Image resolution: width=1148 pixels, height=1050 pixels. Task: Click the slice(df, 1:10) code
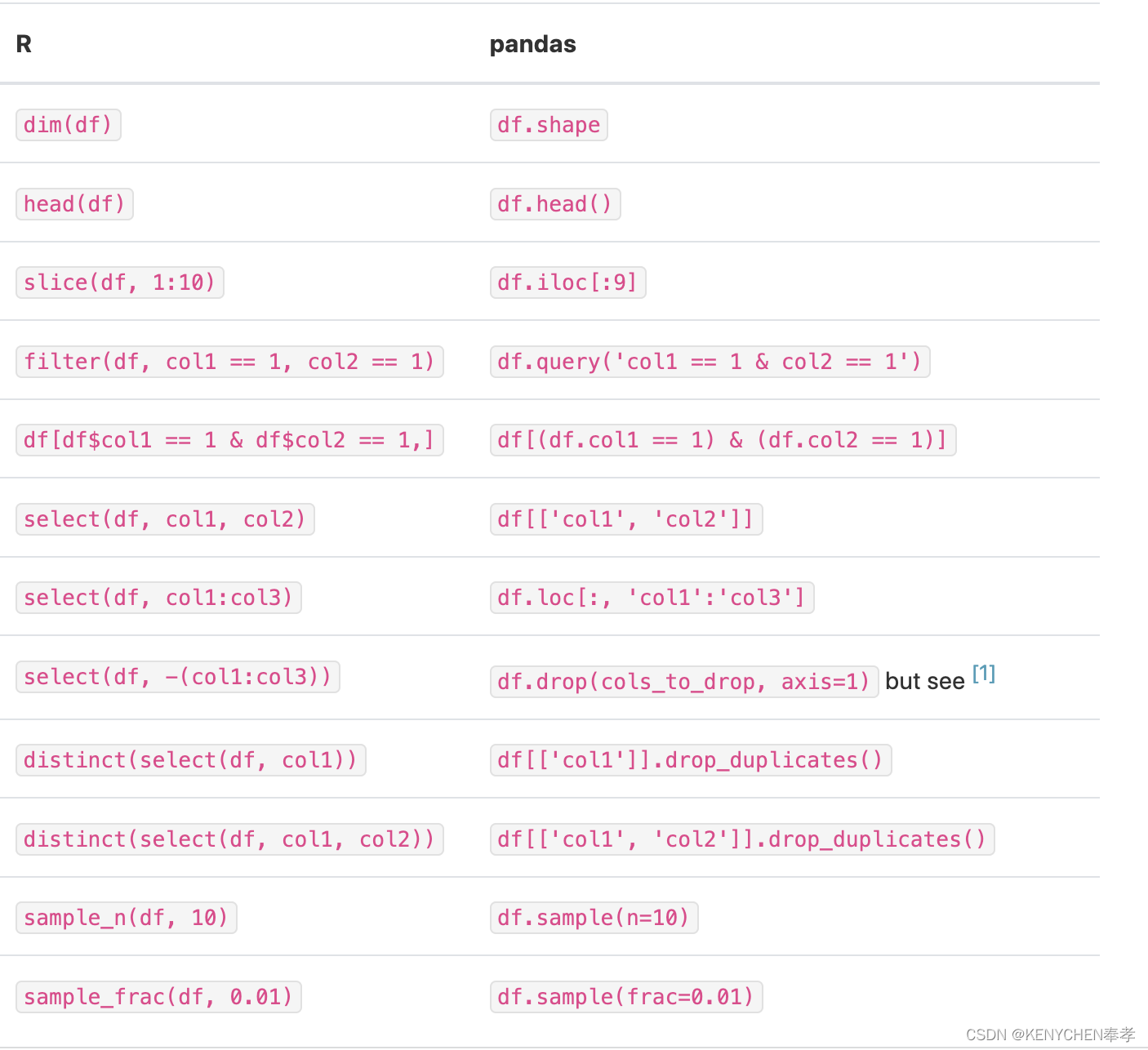(120, 283)
